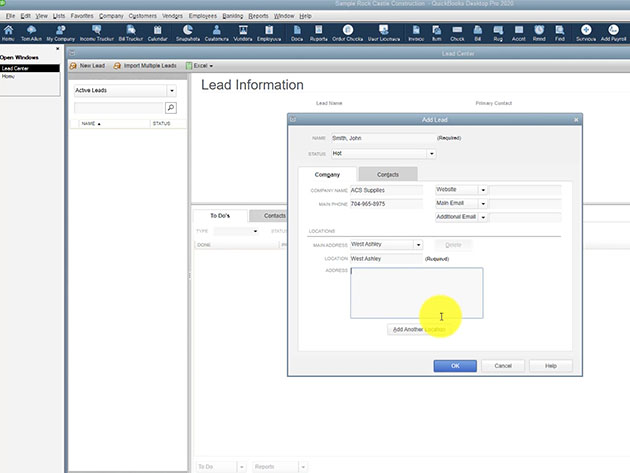Open the Reports toolbar icon

(x=319, y=33)
